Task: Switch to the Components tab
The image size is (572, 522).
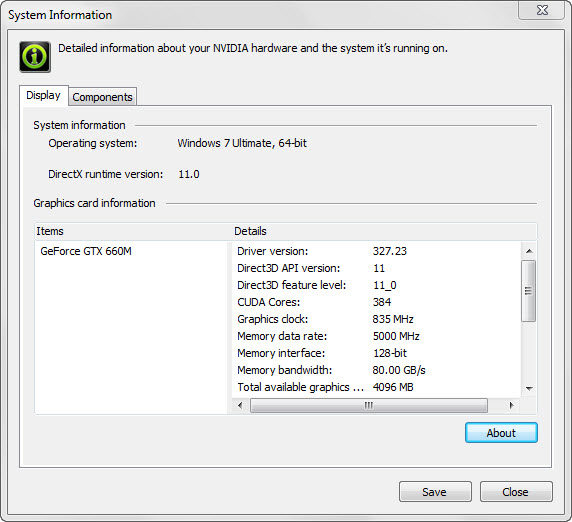Action: tap(103, 97)
